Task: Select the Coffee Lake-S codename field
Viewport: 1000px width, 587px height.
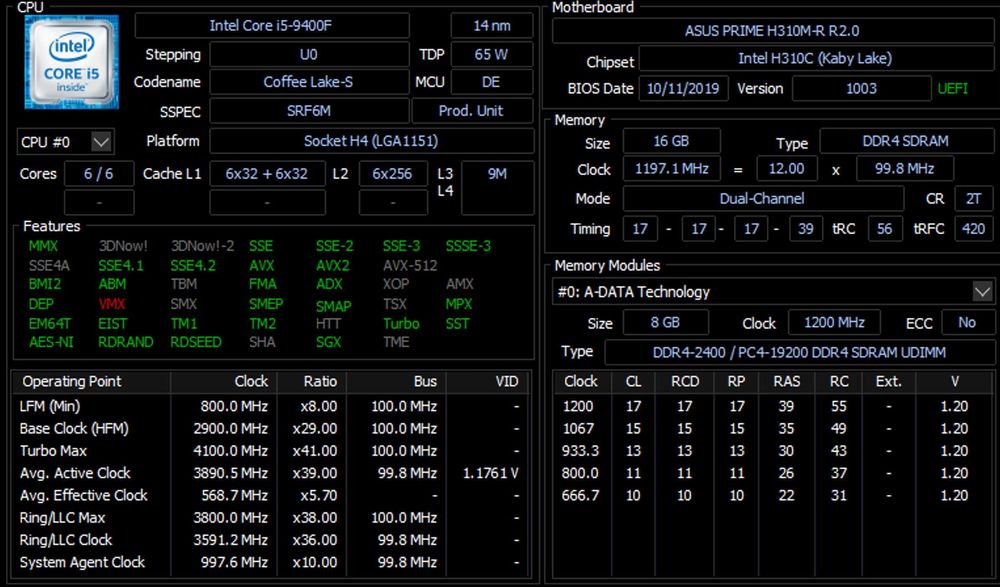Action: [x=309, y=82]
